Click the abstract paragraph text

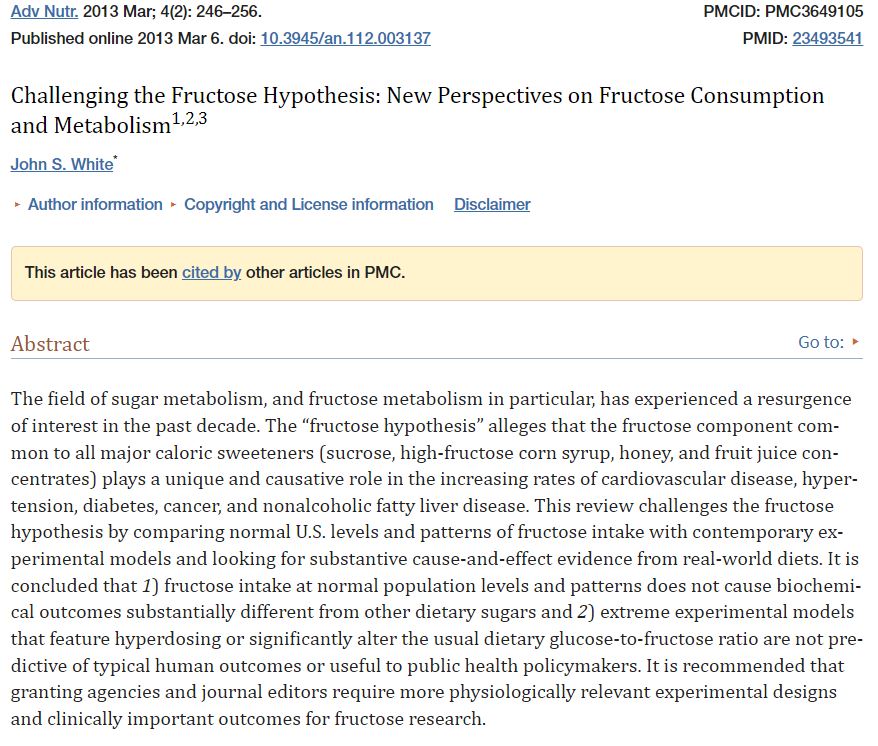click(435, 558)
